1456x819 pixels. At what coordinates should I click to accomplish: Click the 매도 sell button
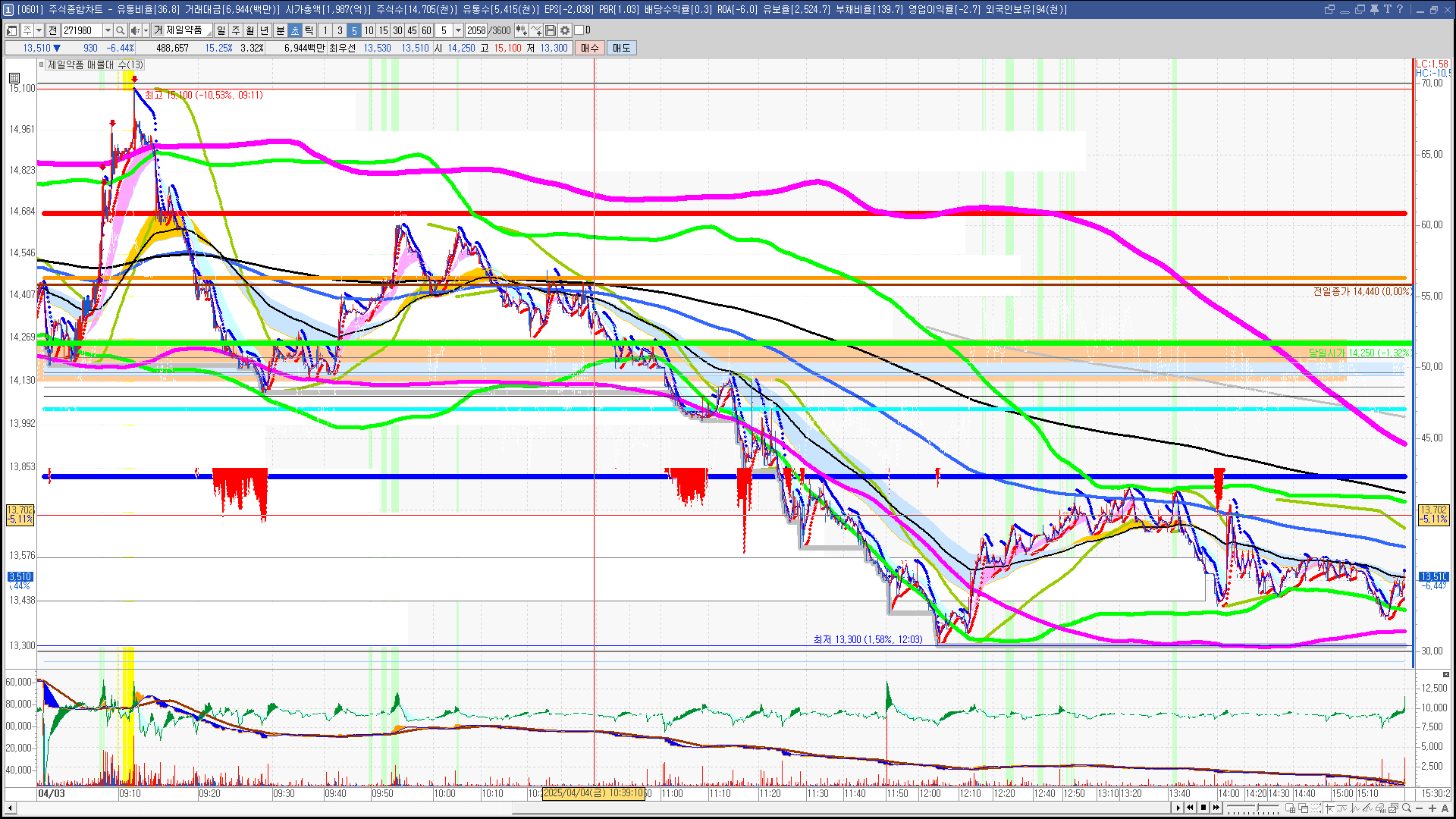tap(622, 48)
